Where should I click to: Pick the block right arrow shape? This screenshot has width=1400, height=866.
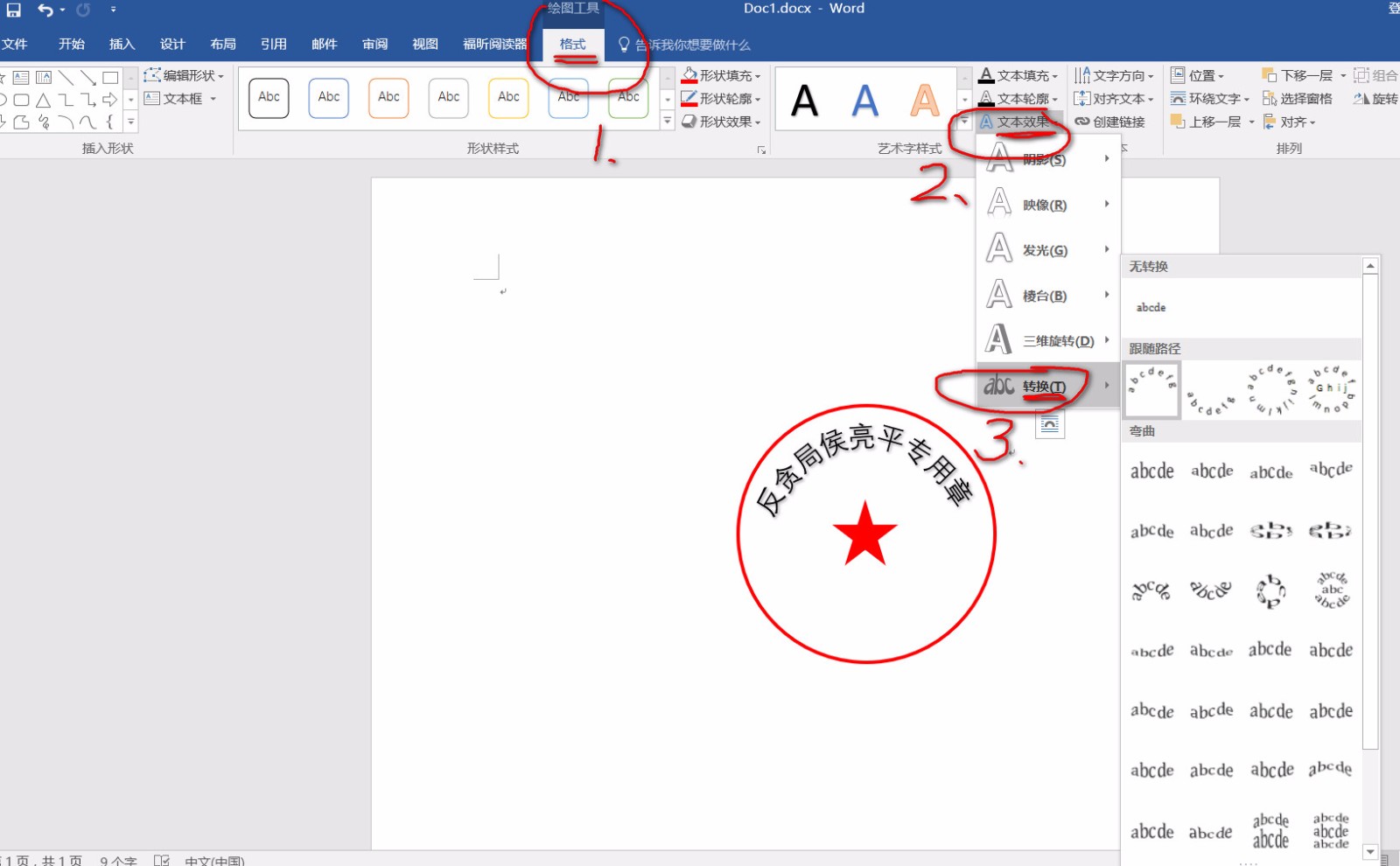tap(110, 100)
